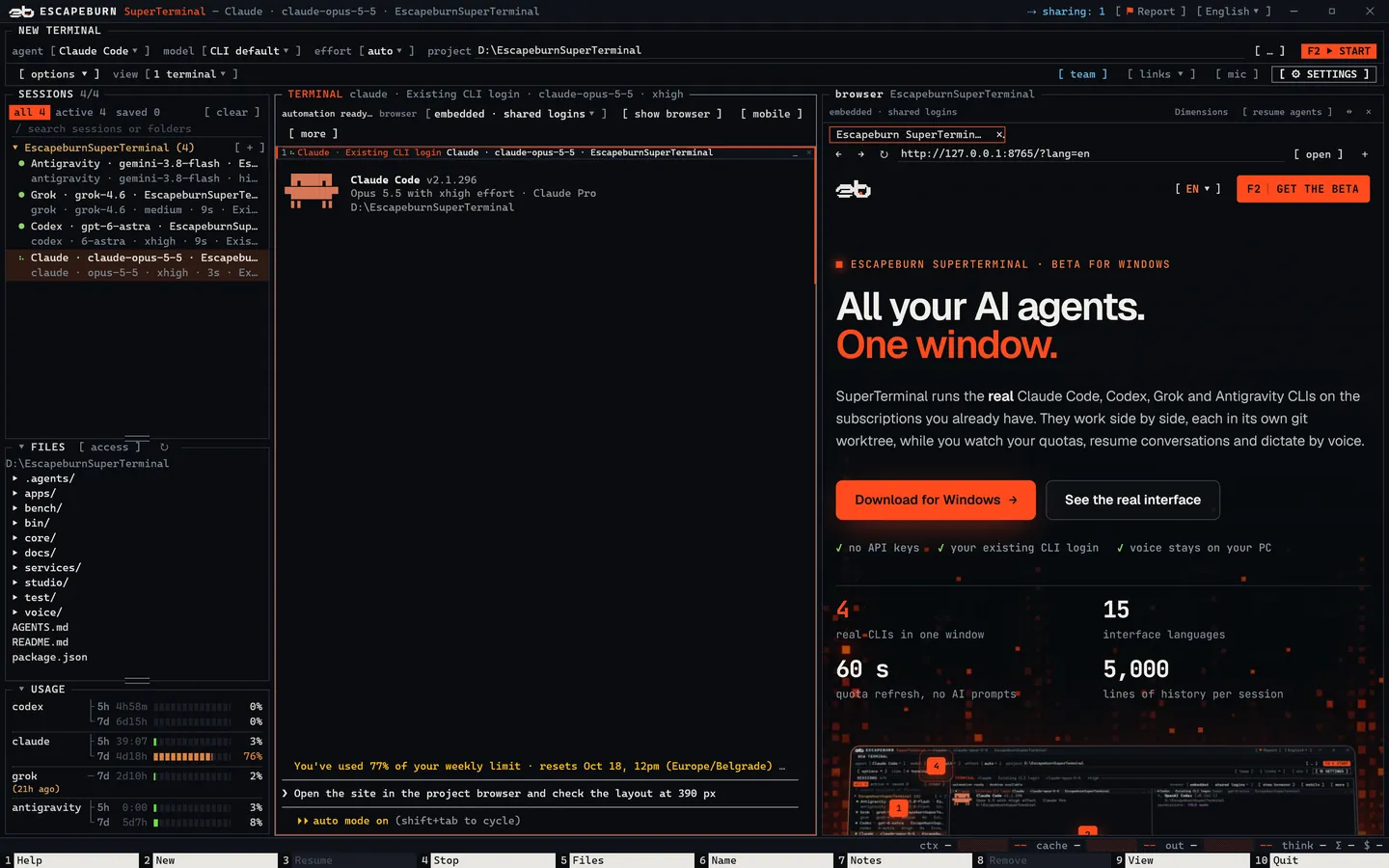
Task: Toggle the mobile view button
Action: 771,114
